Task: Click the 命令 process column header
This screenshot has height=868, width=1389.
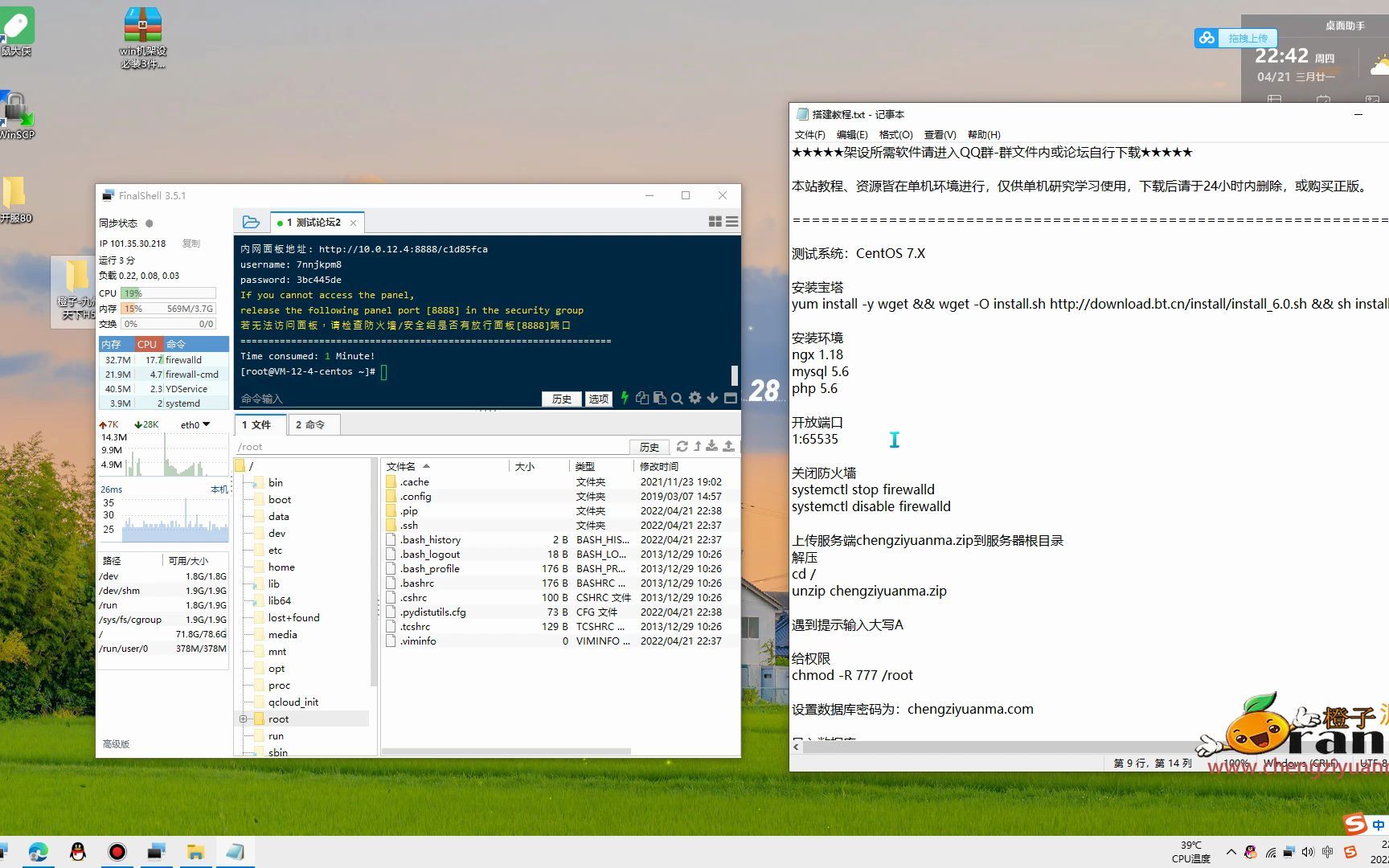Action: tap(196, 344)
